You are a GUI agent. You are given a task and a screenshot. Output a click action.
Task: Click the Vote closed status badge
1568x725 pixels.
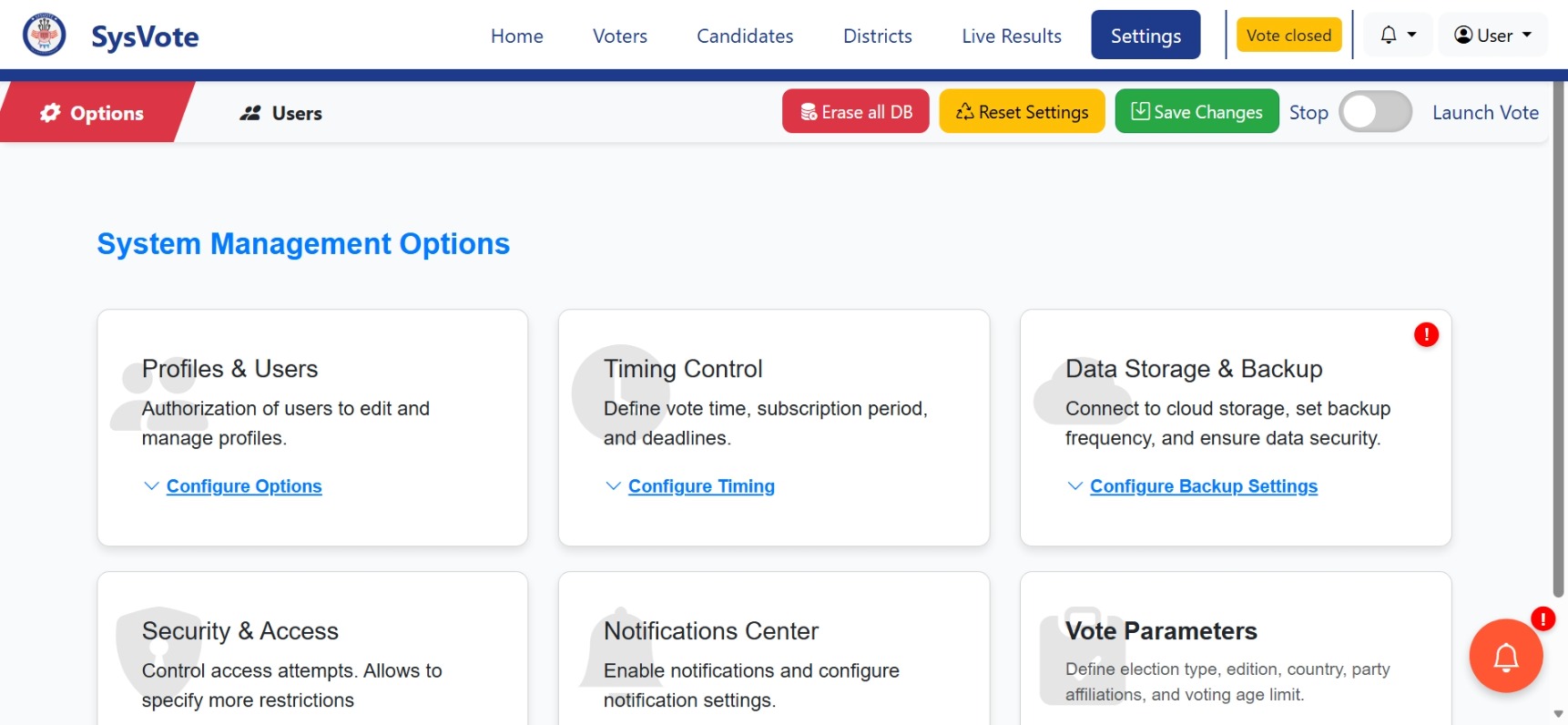point(1288,36)
